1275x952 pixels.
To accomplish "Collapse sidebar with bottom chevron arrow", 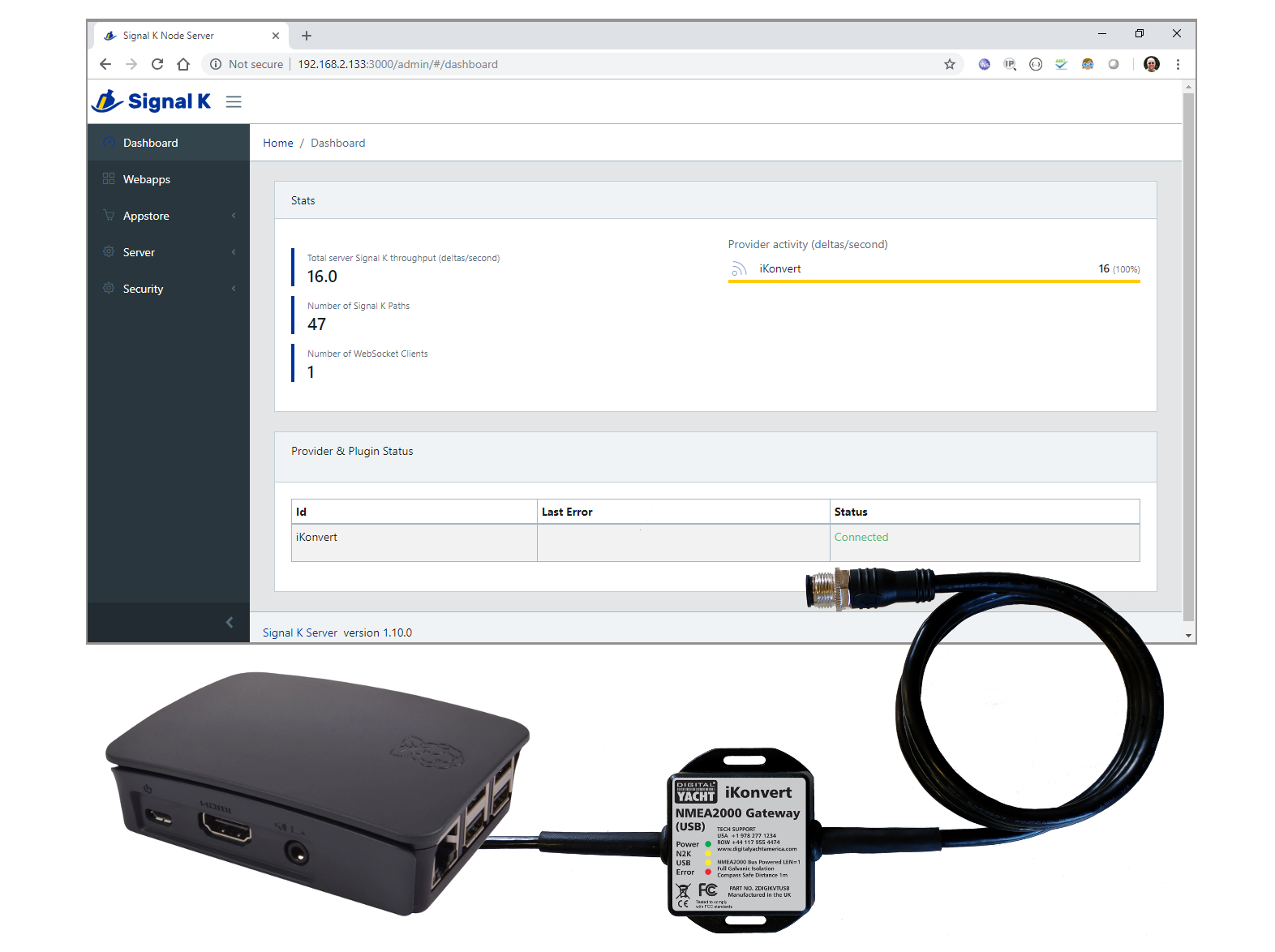I will pos(230,622).
